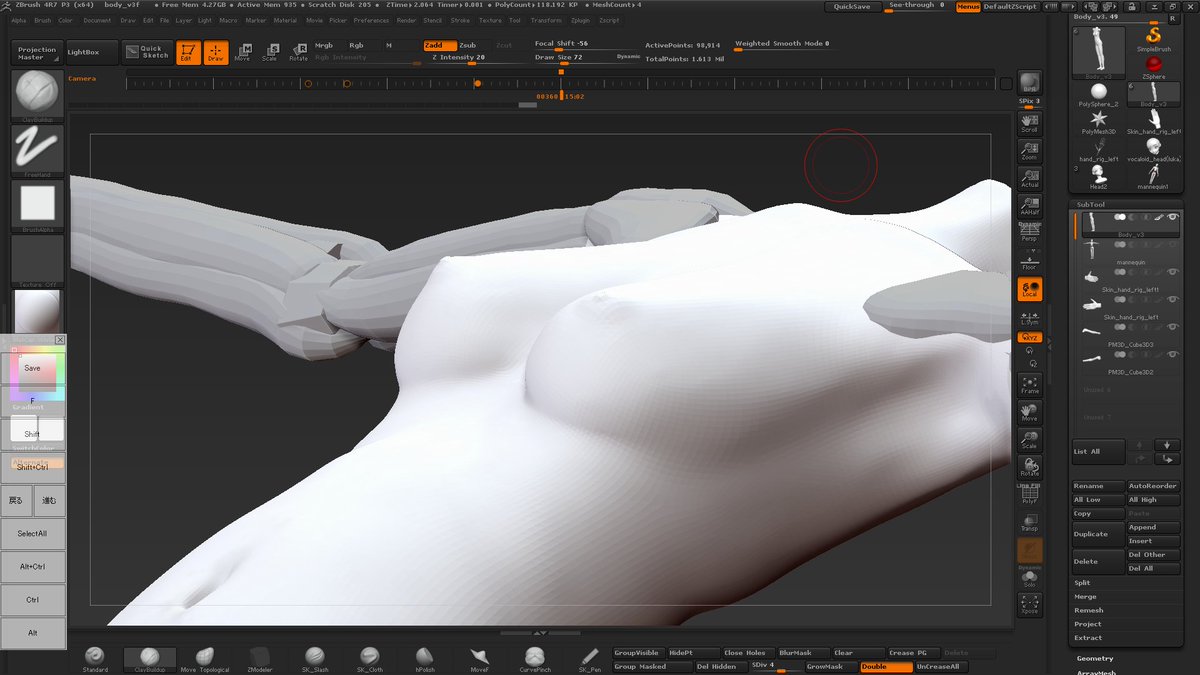Viewport: 1200px width, 675px height.
Task: Open Quick Sketch
Action: coord(147,52)
